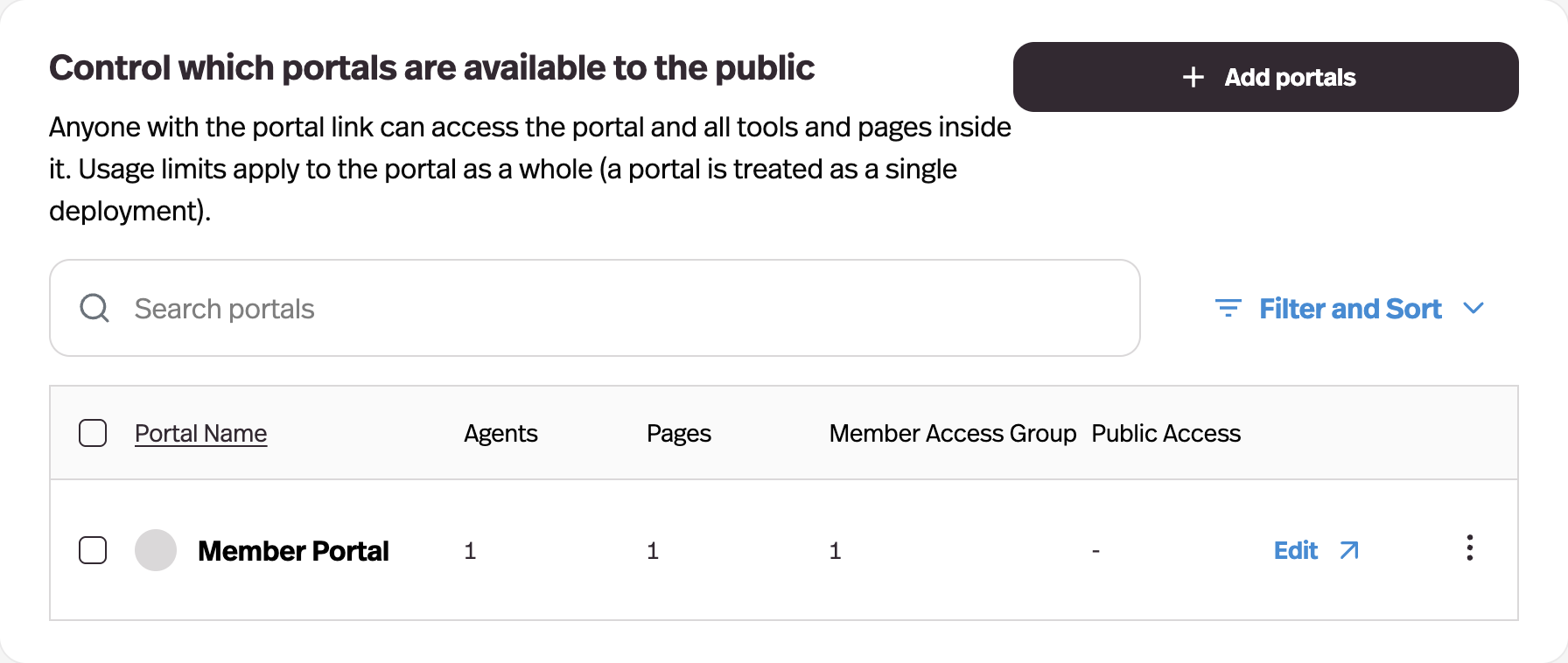Check the Member Portal row checkbox
Screen dimensions: 1568x663
[92, 550]
